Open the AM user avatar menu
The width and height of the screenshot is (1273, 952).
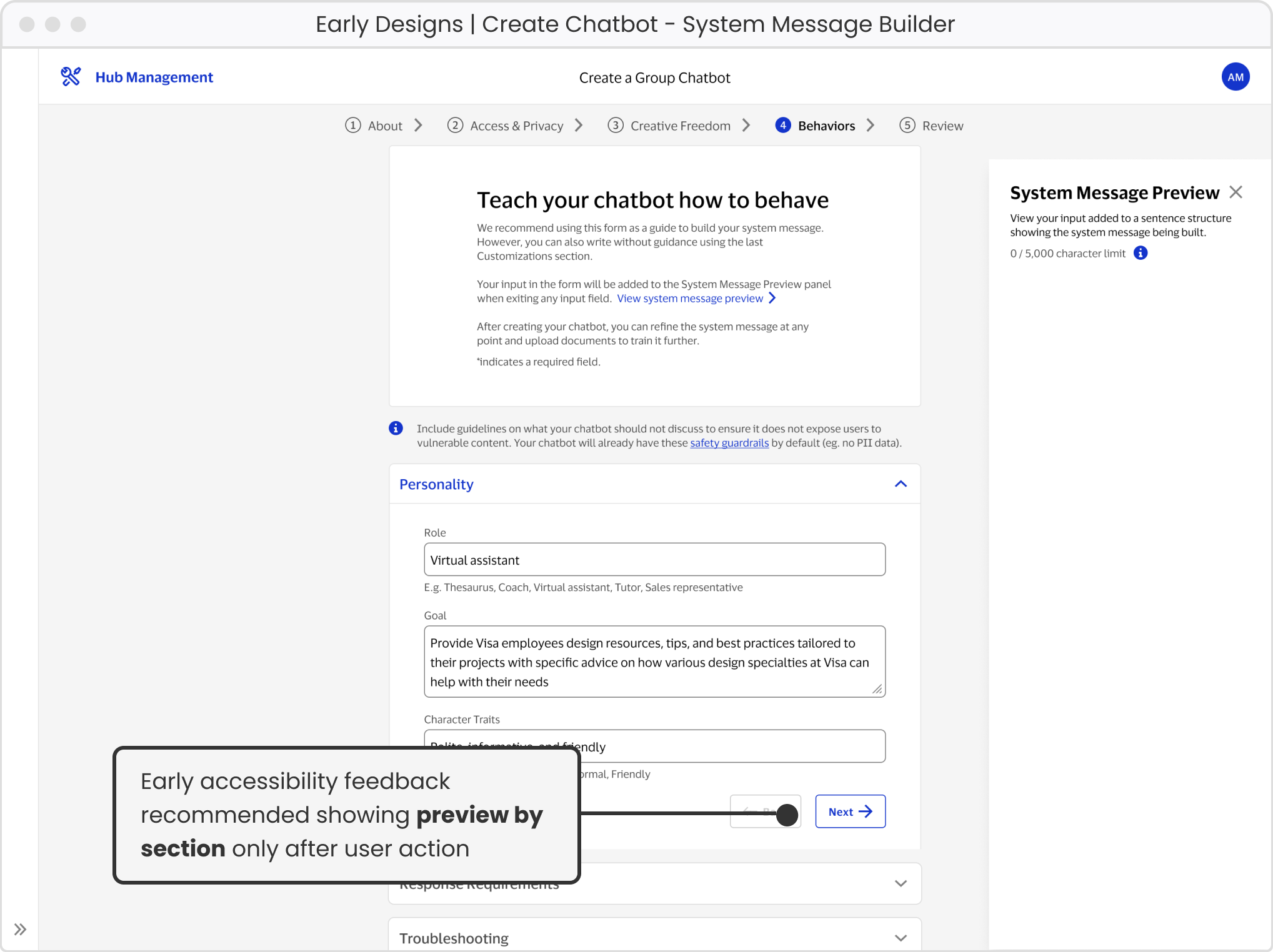click(x=1234, y=76)
